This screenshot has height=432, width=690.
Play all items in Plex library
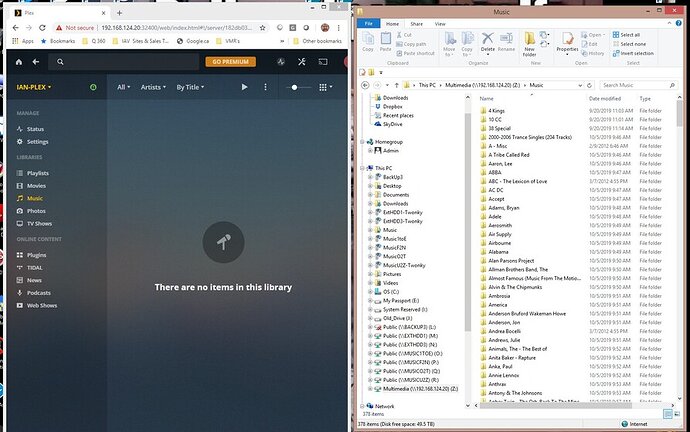[x=244, y=87]
